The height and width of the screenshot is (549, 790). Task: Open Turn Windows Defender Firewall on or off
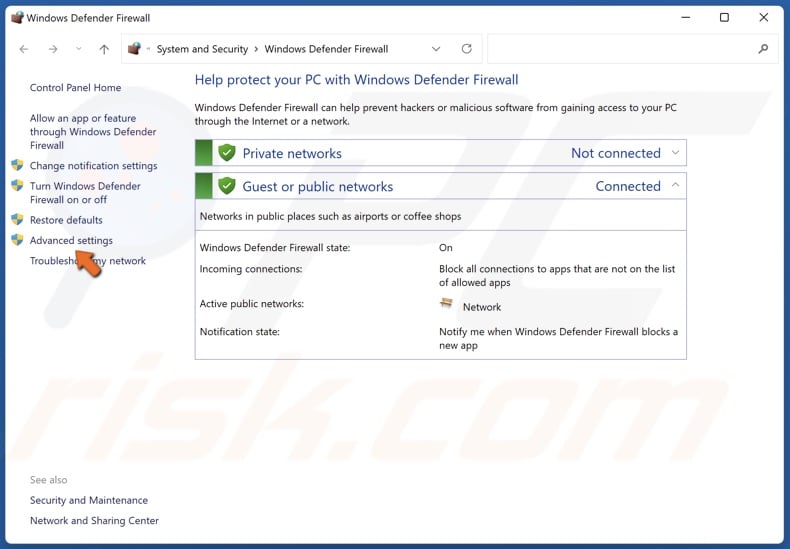(85, 193)
